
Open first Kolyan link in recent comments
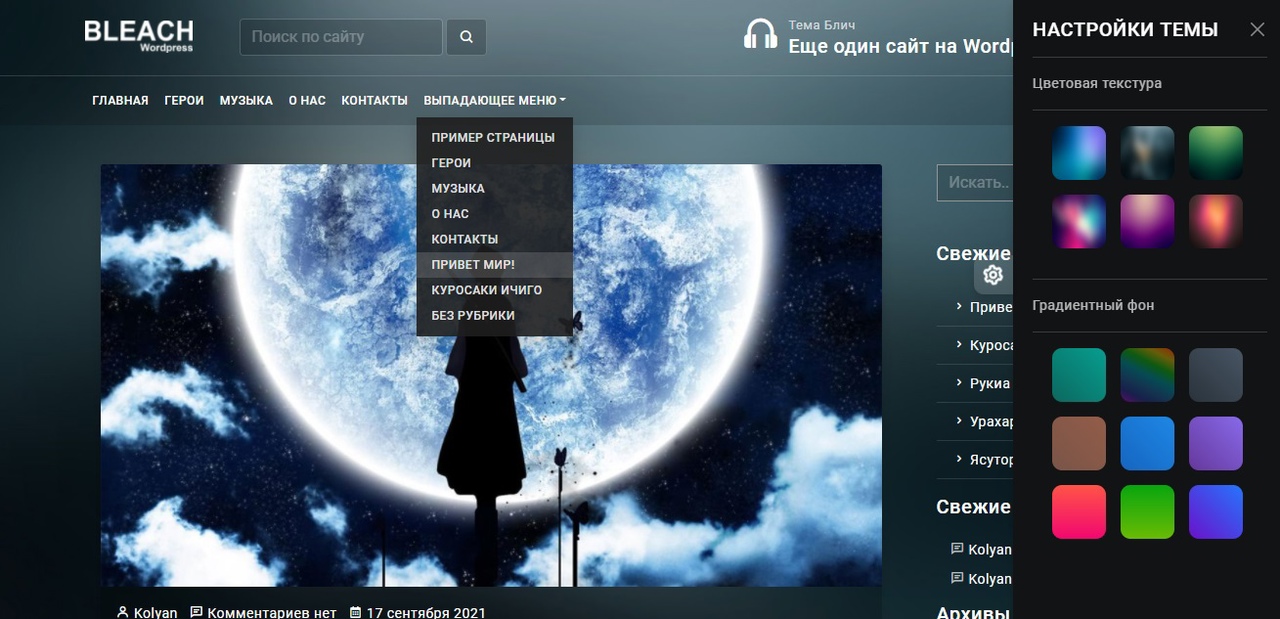click(x=990, y=549)
